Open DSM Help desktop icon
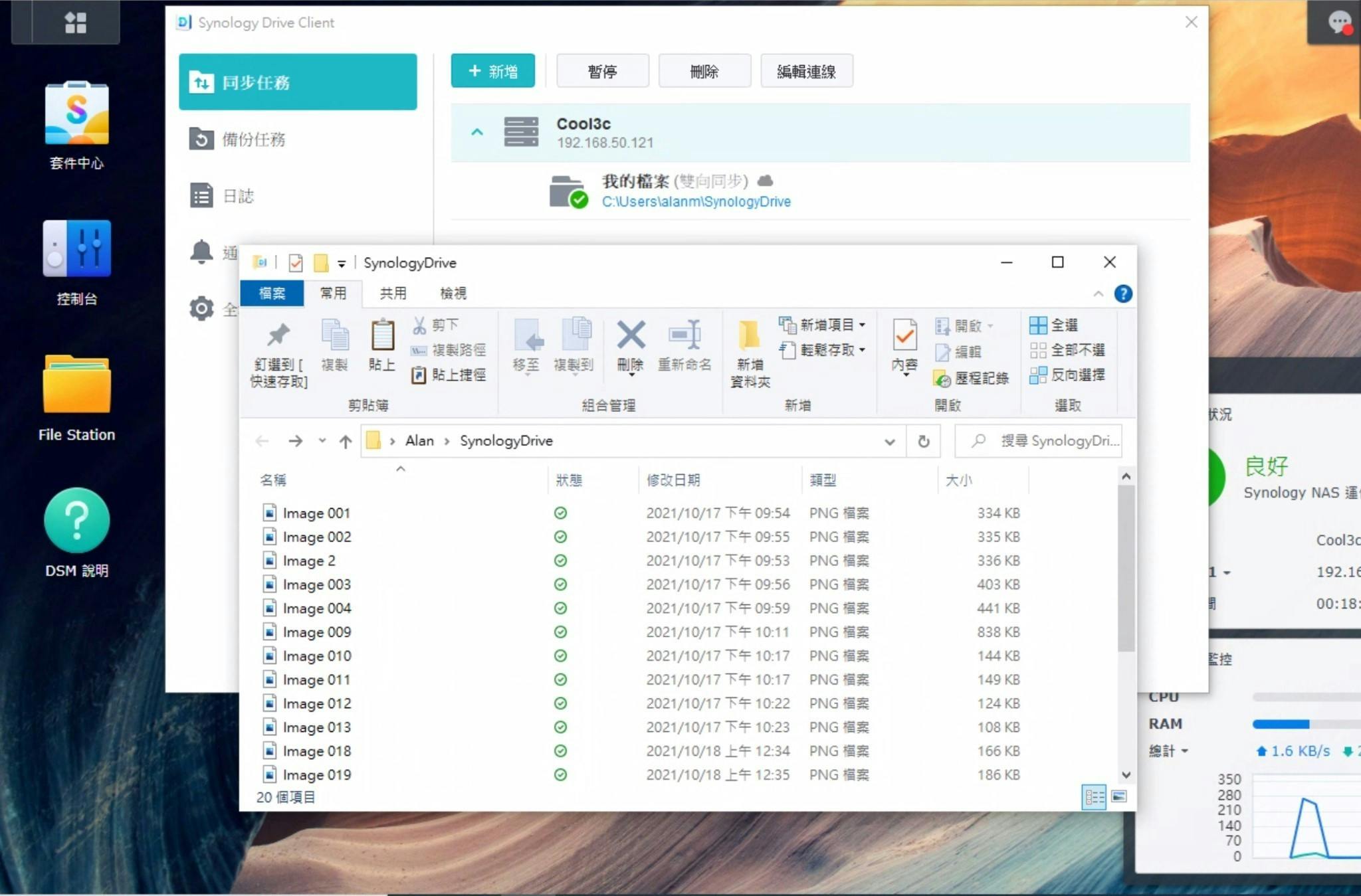 pyautogui.click(x=76, y=521)
